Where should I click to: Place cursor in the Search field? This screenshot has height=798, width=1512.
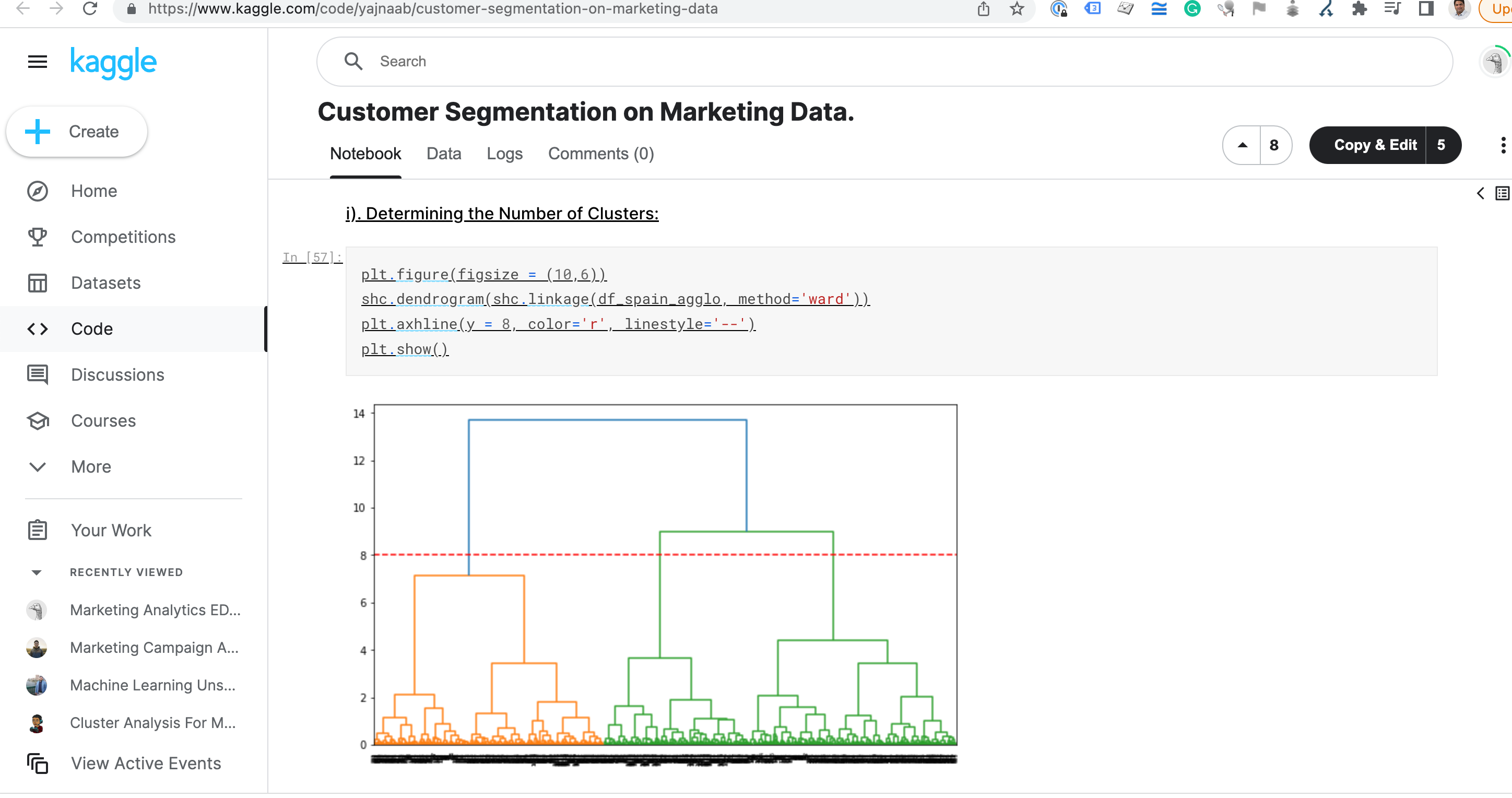pos(587,61)
